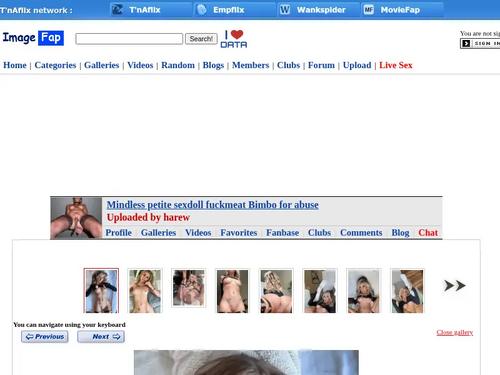Image resolution: width=500 pixels, height=375 pixels.
Task: Open the T'nAflix network link icon
Action: (117, 10)
